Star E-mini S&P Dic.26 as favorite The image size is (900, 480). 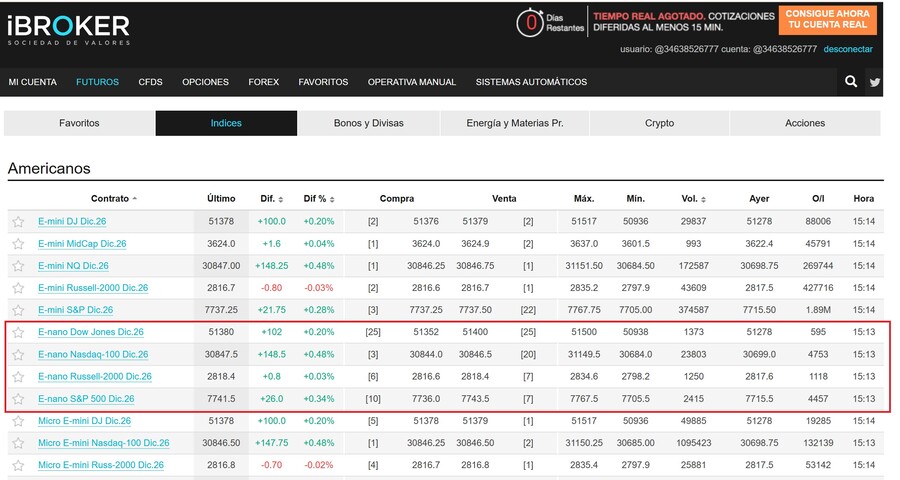(x=18, y=310)
